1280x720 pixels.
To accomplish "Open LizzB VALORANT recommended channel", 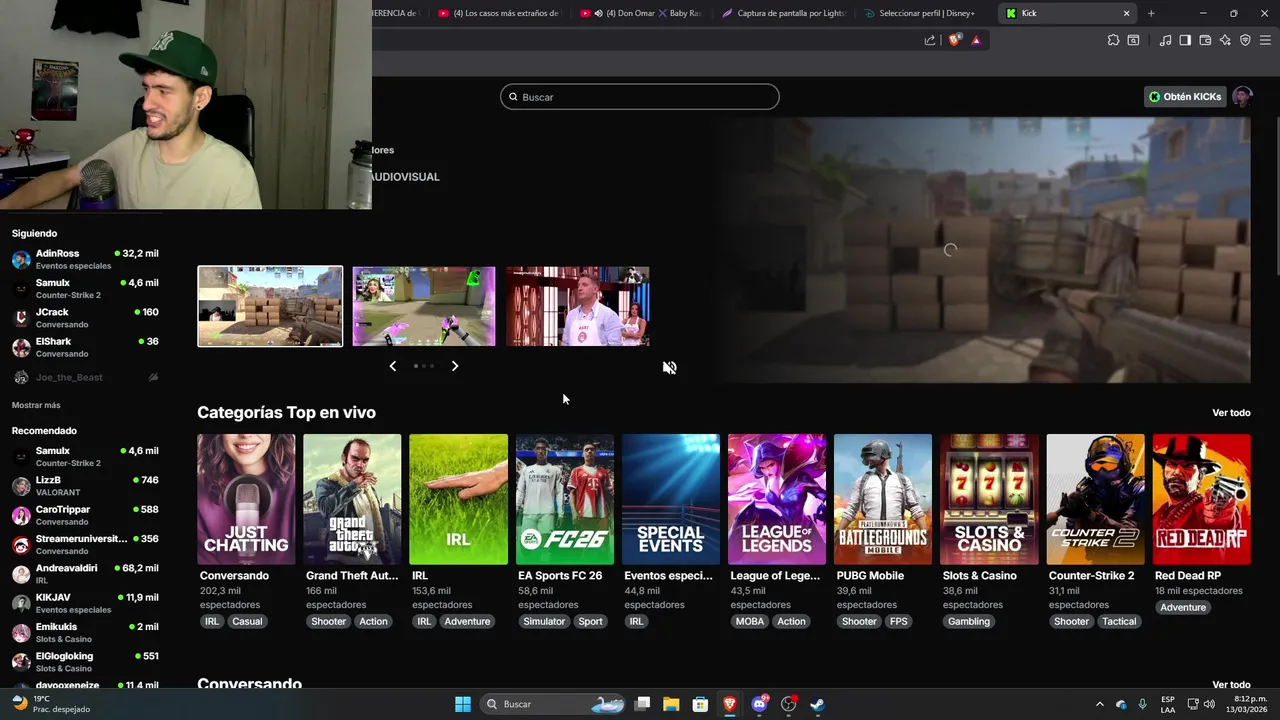I will click(x=85, y=486).
